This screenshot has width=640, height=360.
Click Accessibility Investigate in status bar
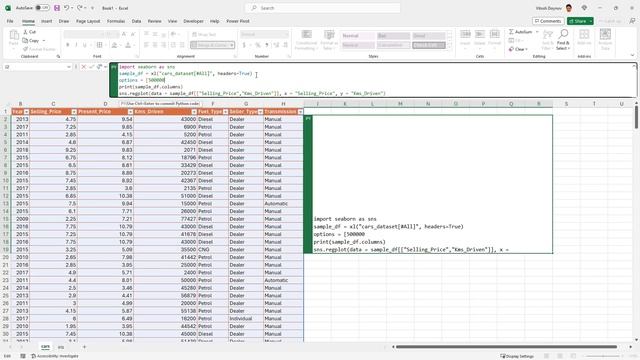pyautogui.click(x=55, y=356)
